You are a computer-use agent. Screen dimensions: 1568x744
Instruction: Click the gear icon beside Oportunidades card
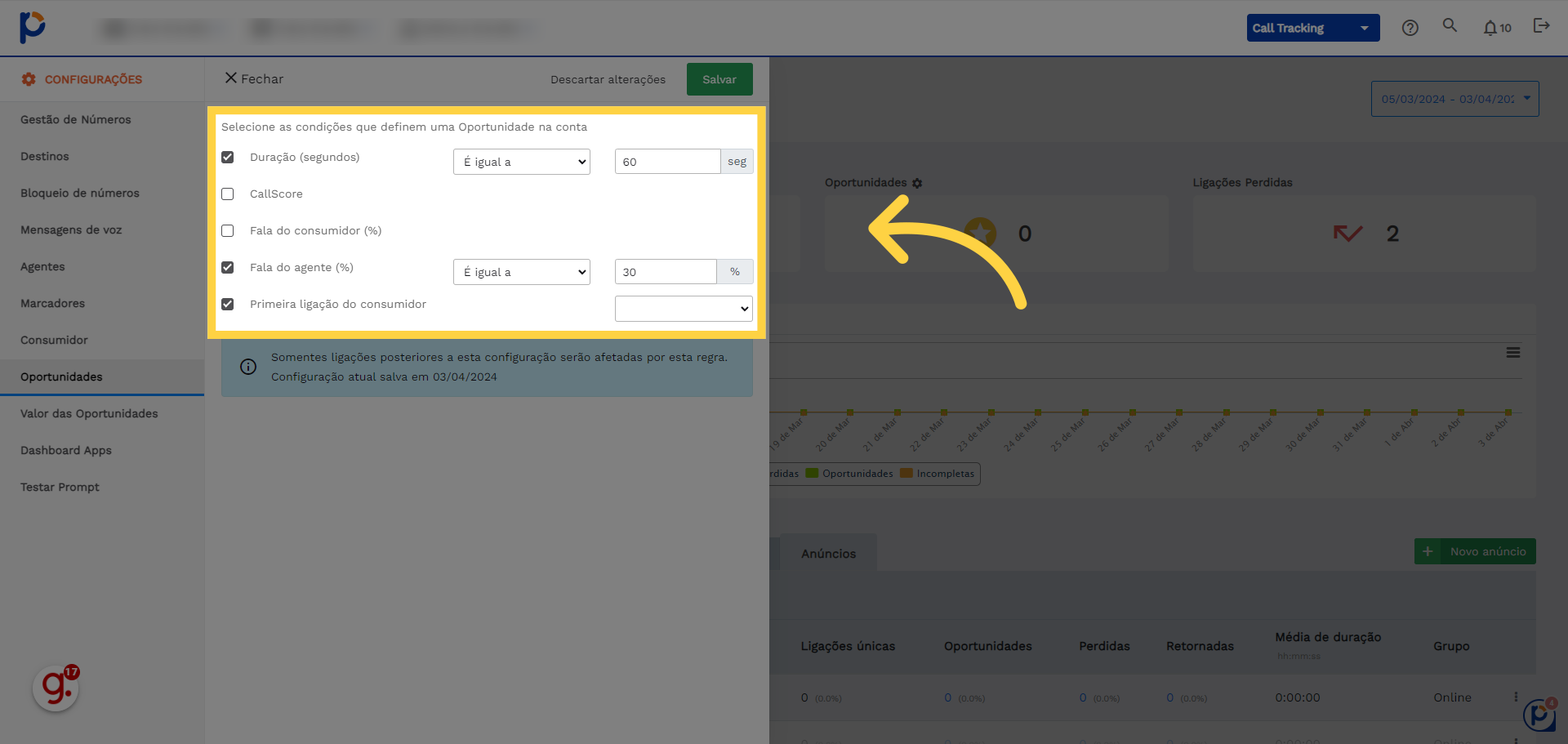coord(917,183)
